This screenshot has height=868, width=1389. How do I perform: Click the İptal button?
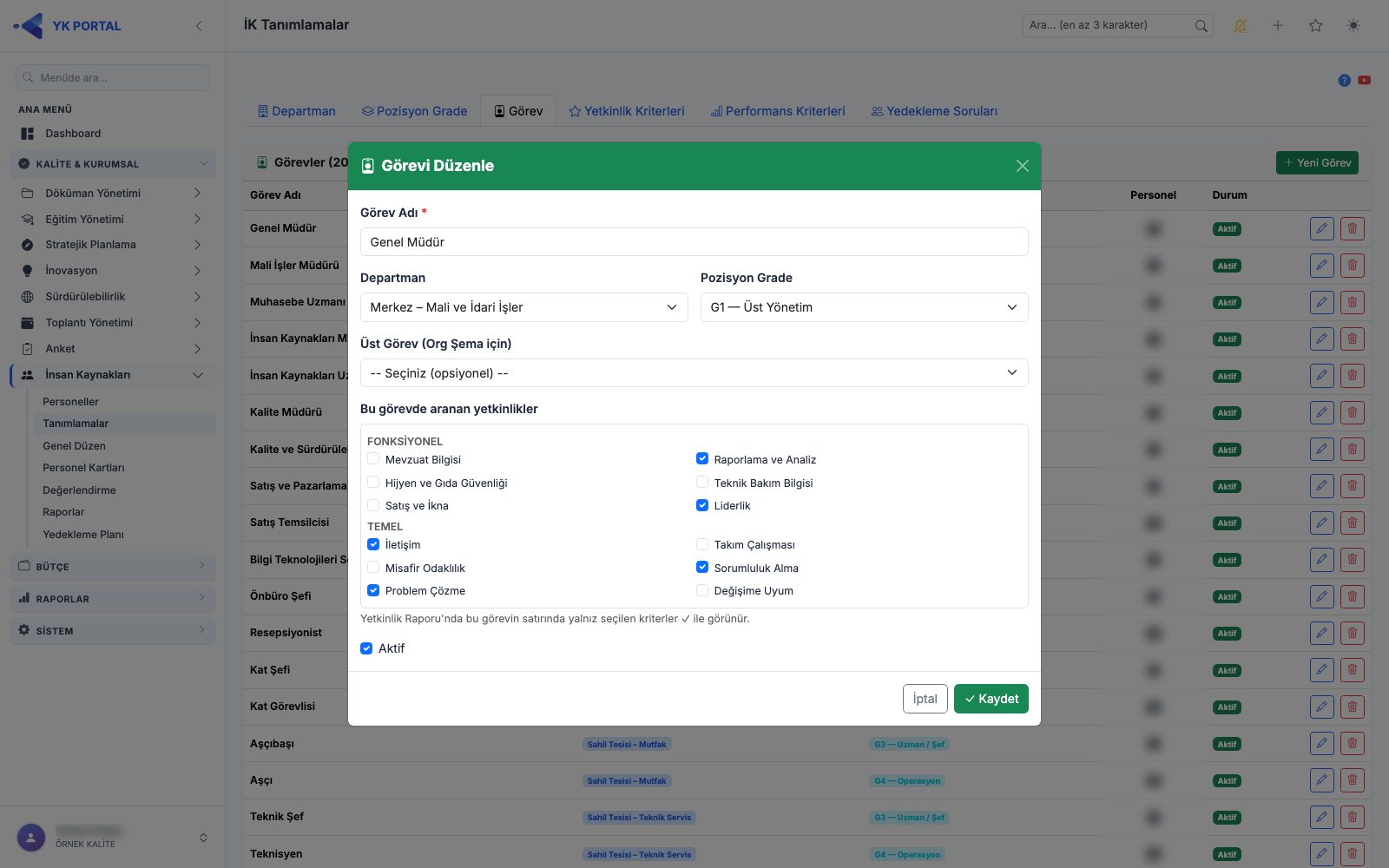click(925, 699)
